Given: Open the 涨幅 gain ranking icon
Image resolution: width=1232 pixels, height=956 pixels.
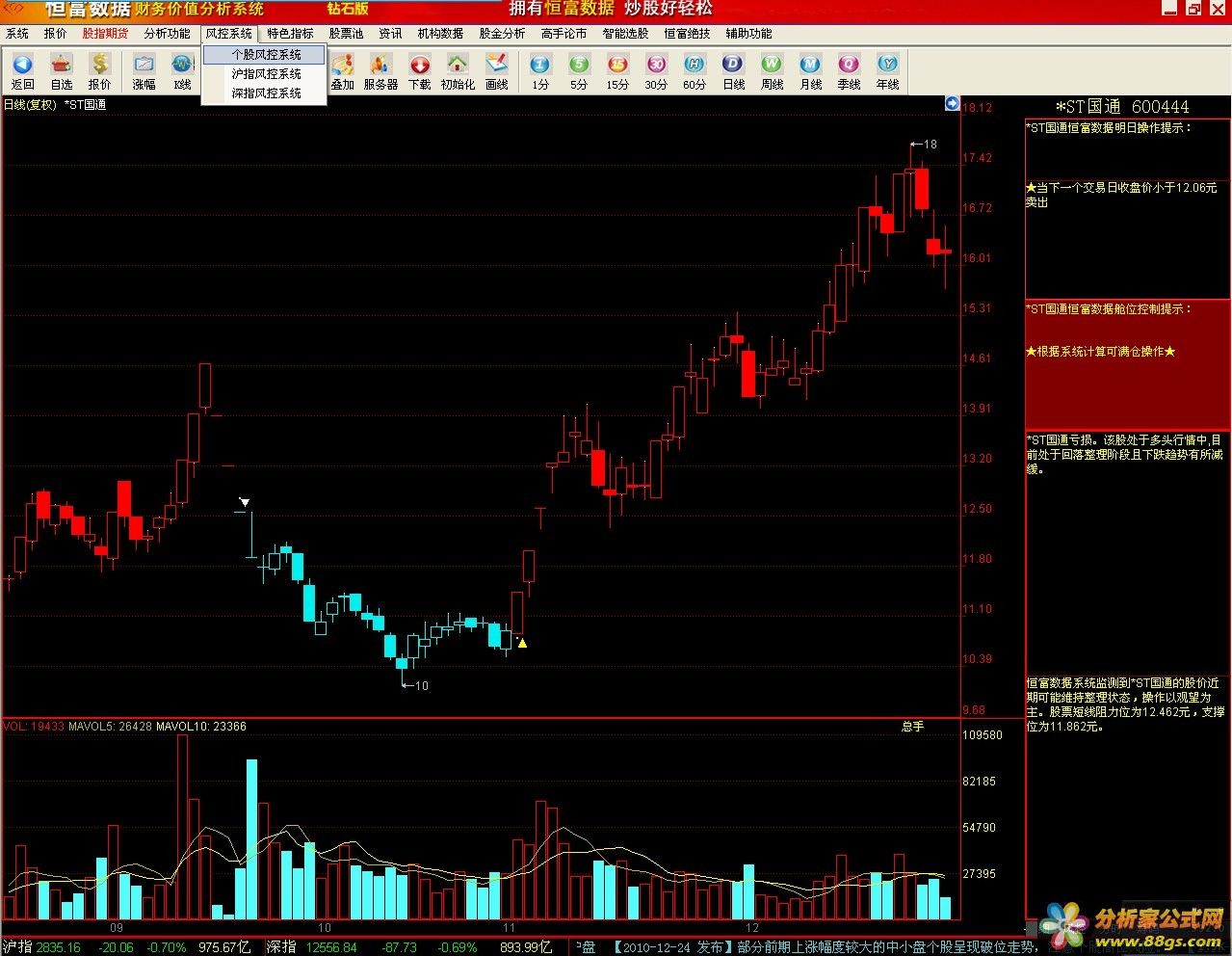Looking at the screenshot, I should click(x=144, y=72).
